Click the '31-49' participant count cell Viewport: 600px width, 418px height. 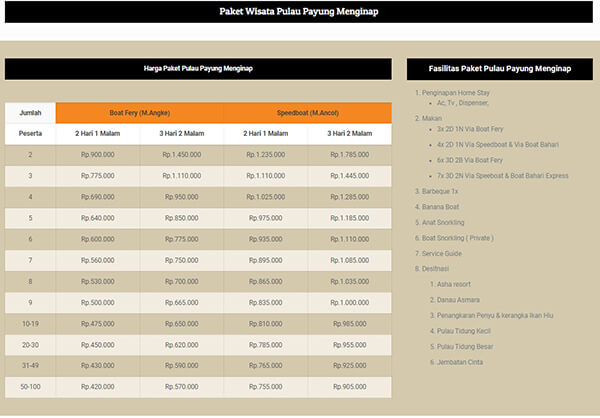point(30,366)
